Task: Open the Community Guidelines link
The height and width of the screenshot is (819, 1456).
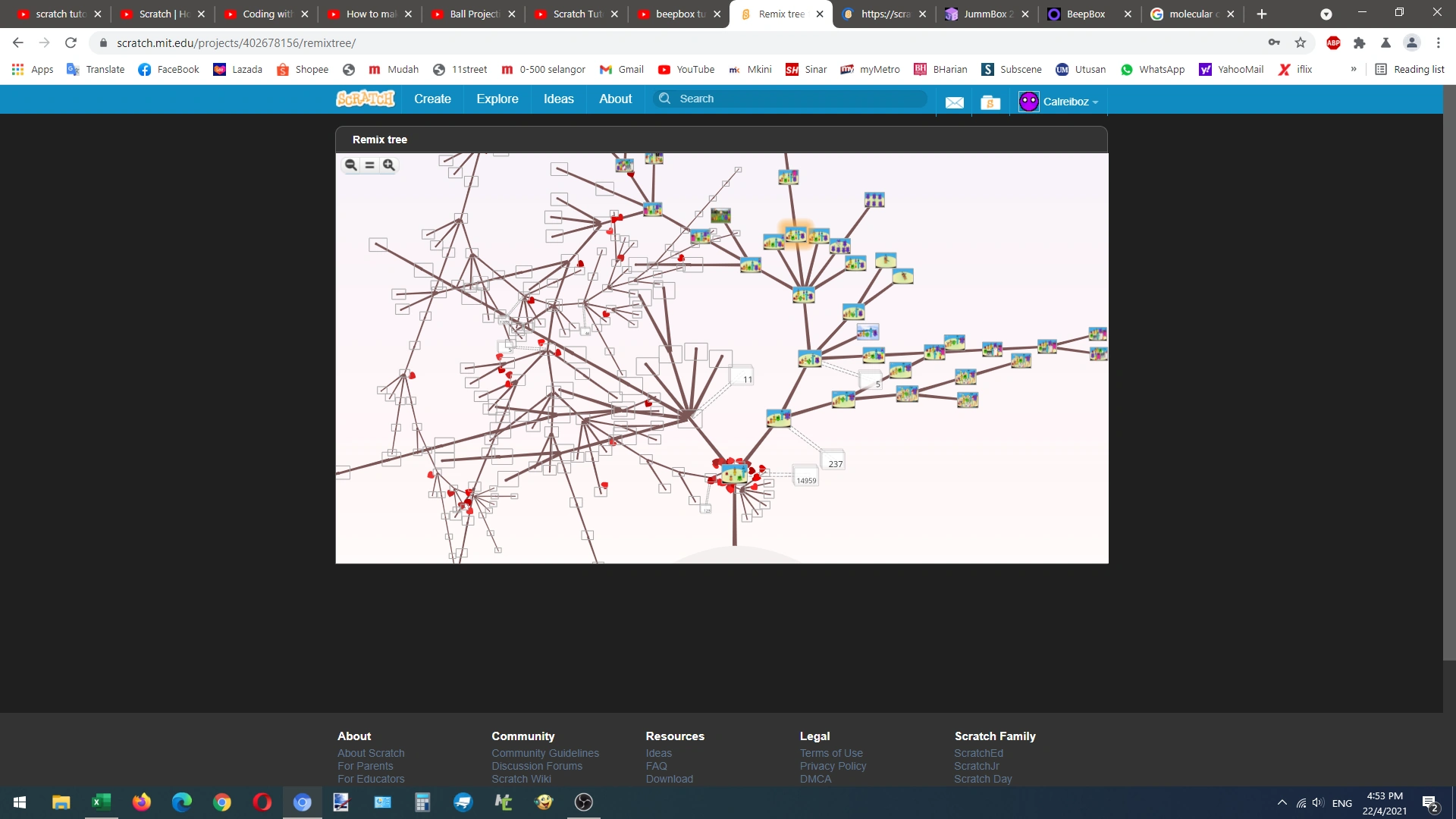Action: pyautogui.click(x=545, y=753)
